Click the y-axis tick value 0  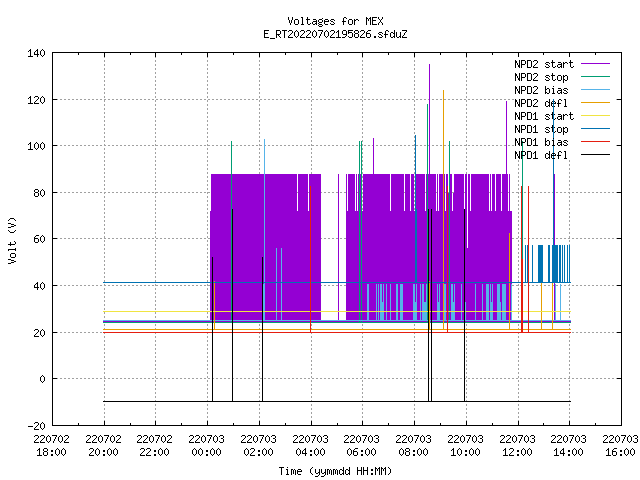(42, 379)
